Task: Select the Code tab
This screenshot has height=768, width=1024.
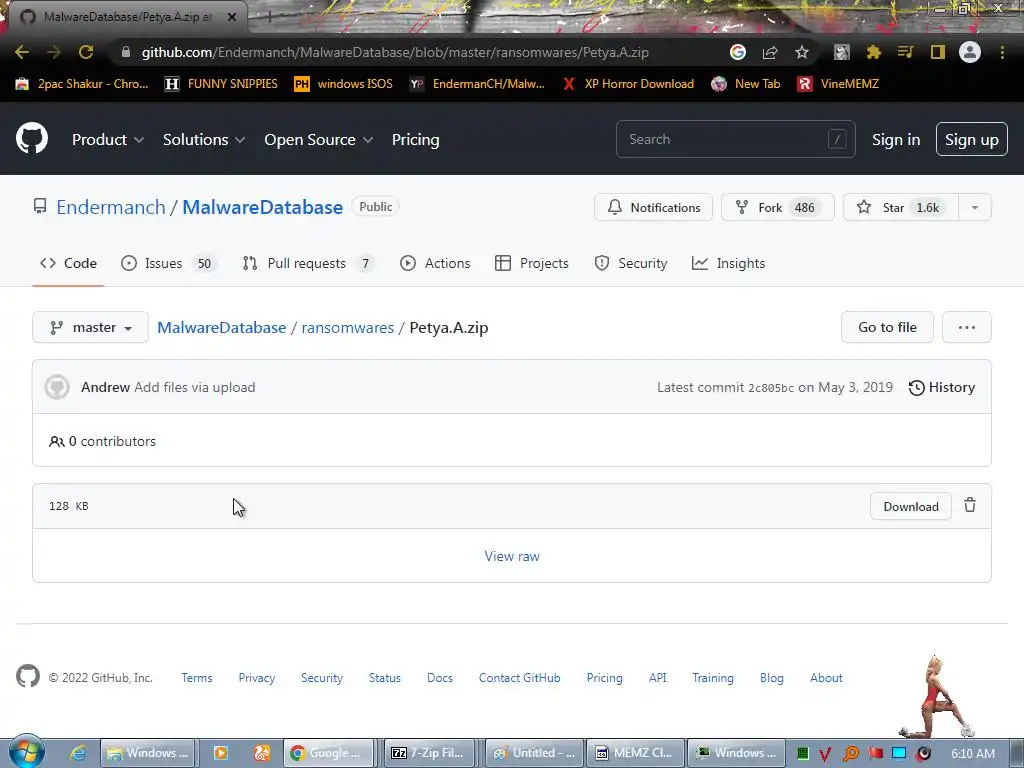Action: pyautogui.click(x=69, y=263)
